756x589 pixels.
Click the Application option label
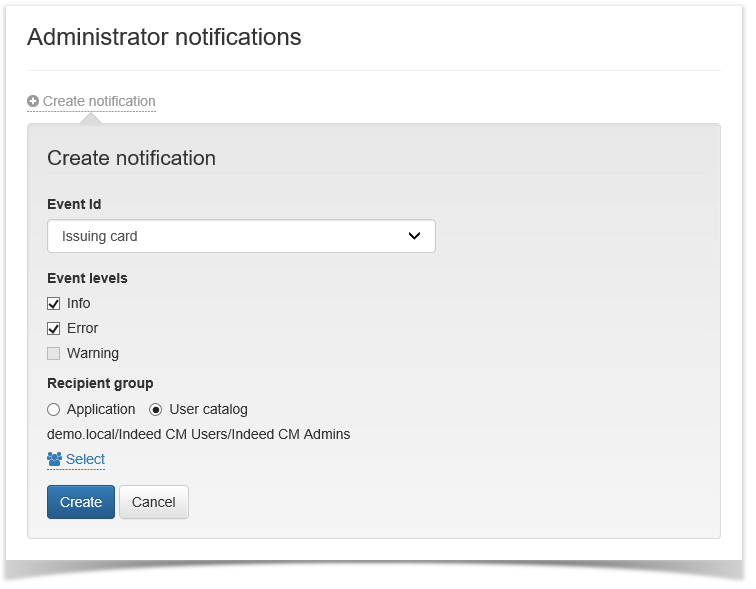[x=101, y=409]
